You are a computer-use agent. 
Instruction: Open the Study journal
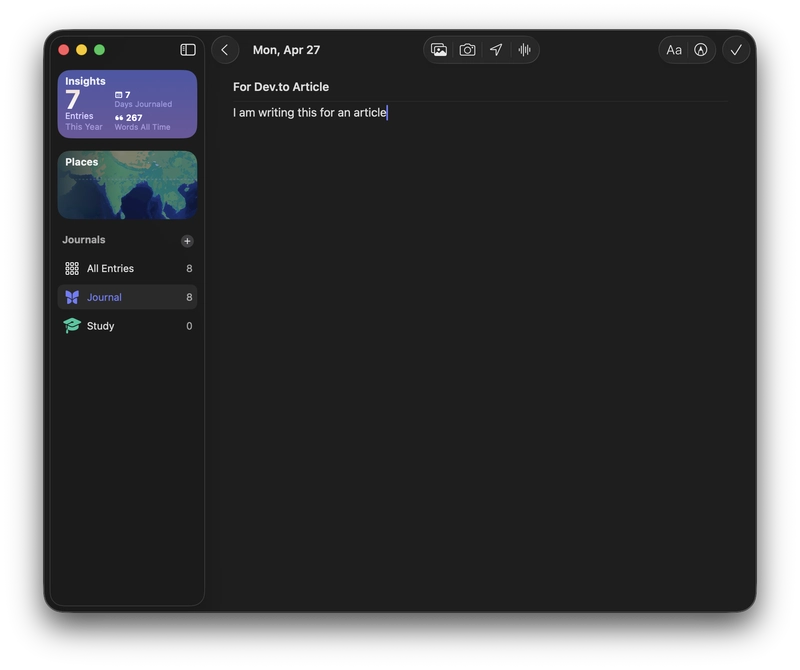pos(128,326)
